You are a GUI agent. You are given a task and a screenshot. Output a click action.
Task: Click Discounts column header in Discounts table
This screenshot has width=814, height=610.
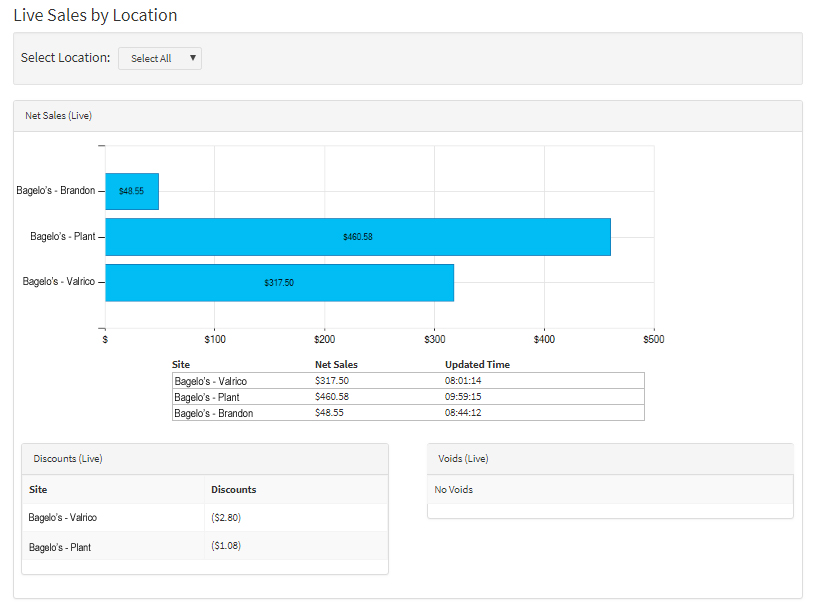coord(234,490)
